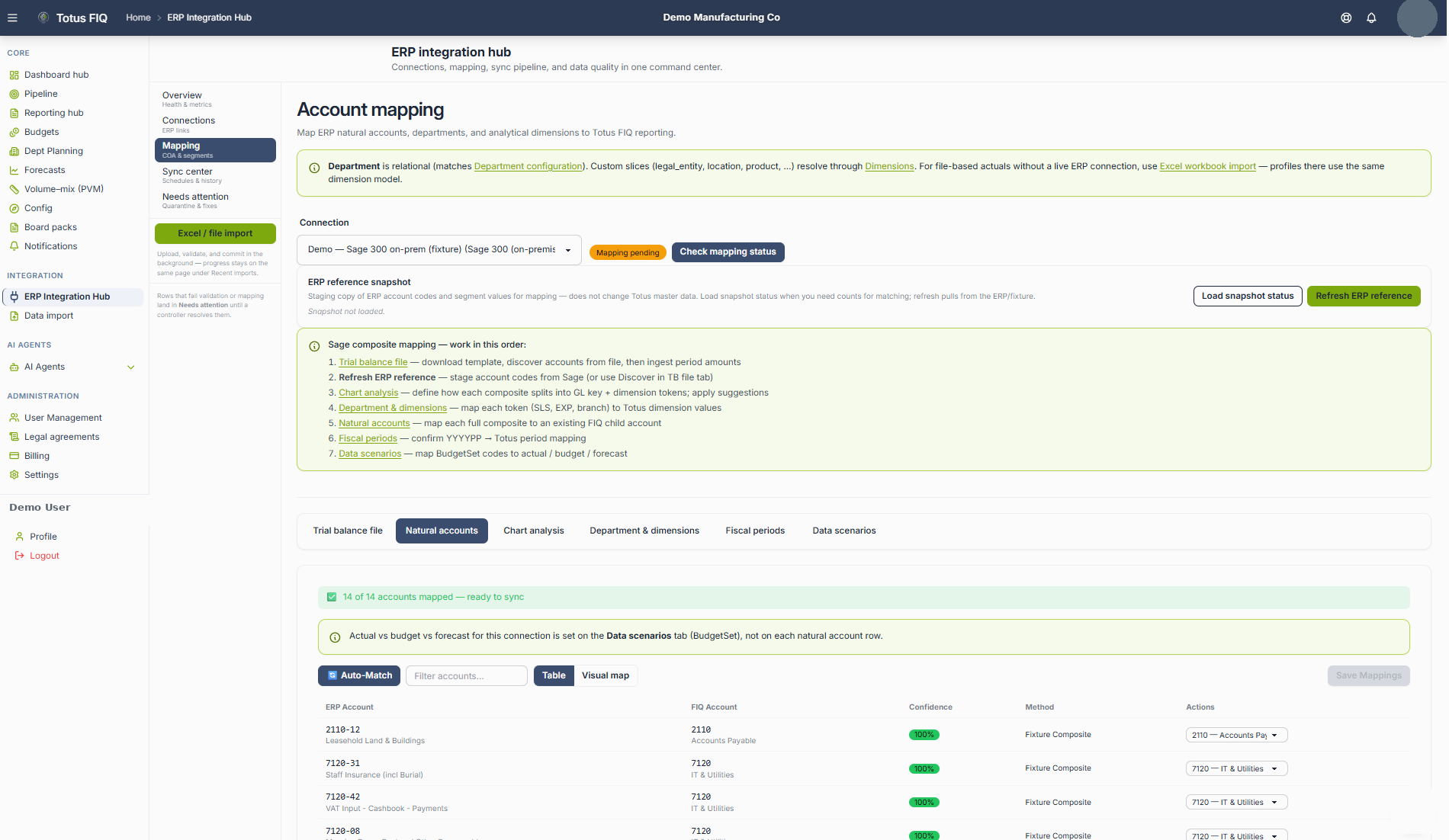Image resolution: width=1449 pixels, height=840 pixels.
Task: Open the Fiscal periods tab
Action: tap(755, 531)
